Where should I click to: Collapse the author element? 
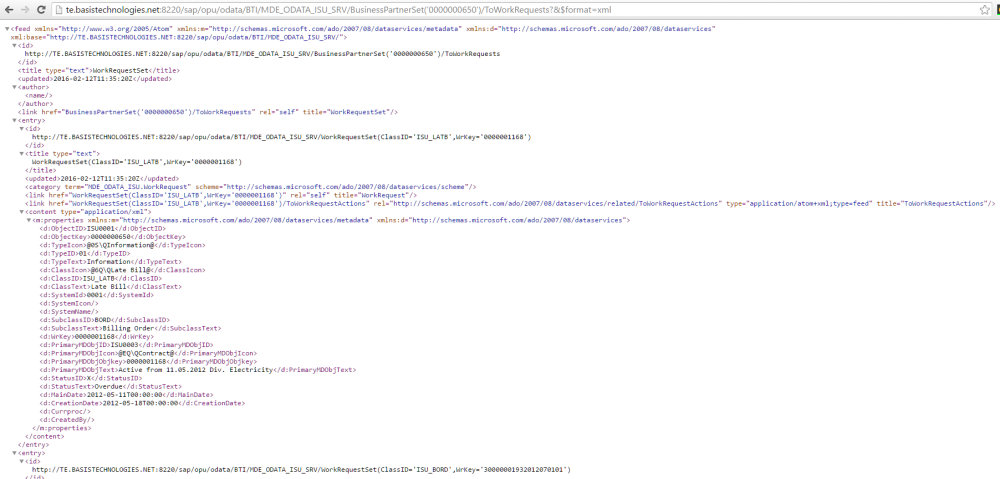click(14, 87)
